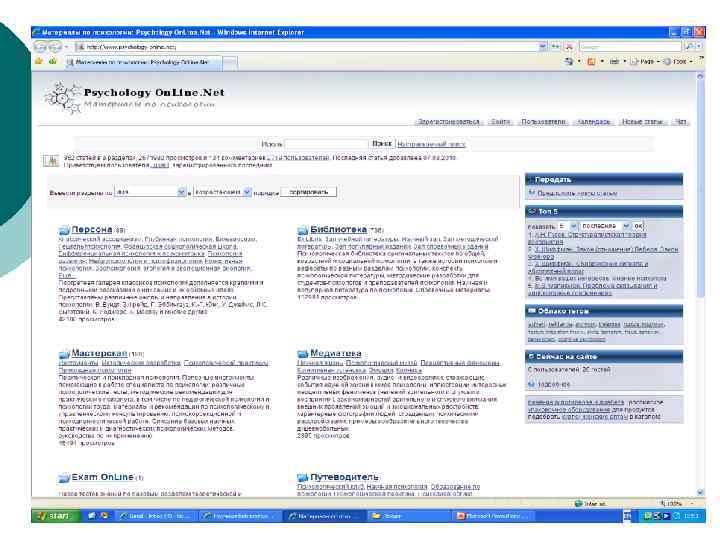The width and height of the screenshot is (720, 540).
Task: Open the Exam OnLine section folder icon
Action: 64,478
